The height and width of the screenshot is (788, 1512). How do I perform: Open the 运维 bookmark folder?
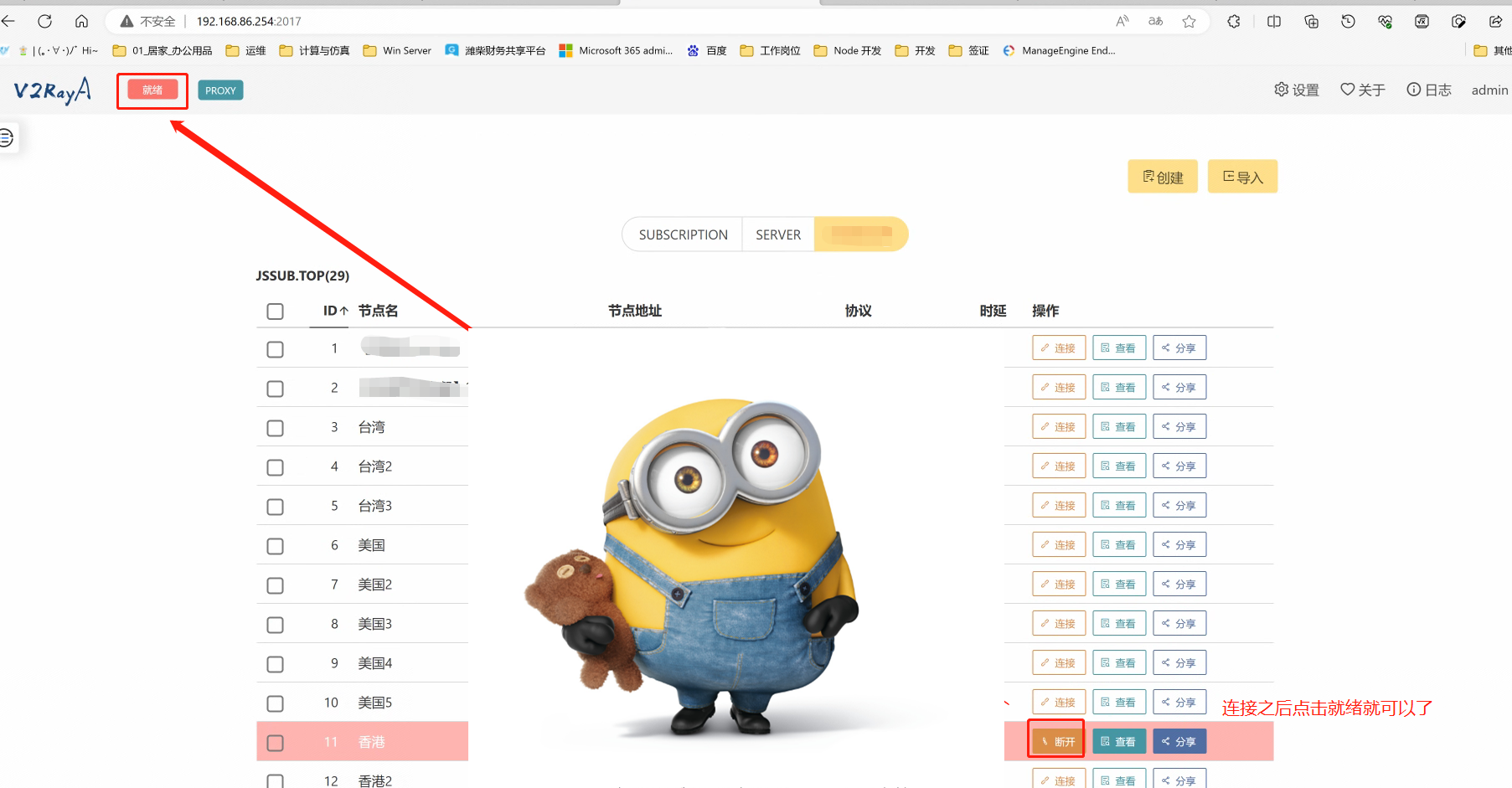246,50
